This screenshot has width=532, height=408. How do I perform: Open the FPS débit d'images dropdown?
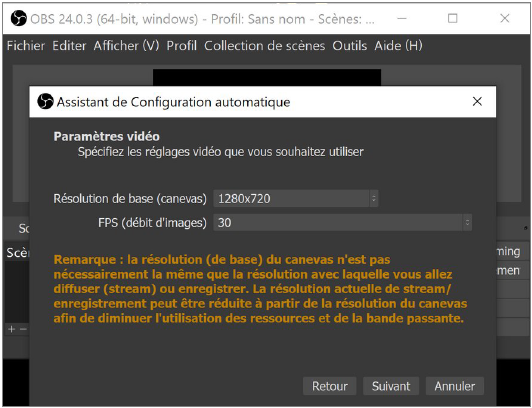342,223
